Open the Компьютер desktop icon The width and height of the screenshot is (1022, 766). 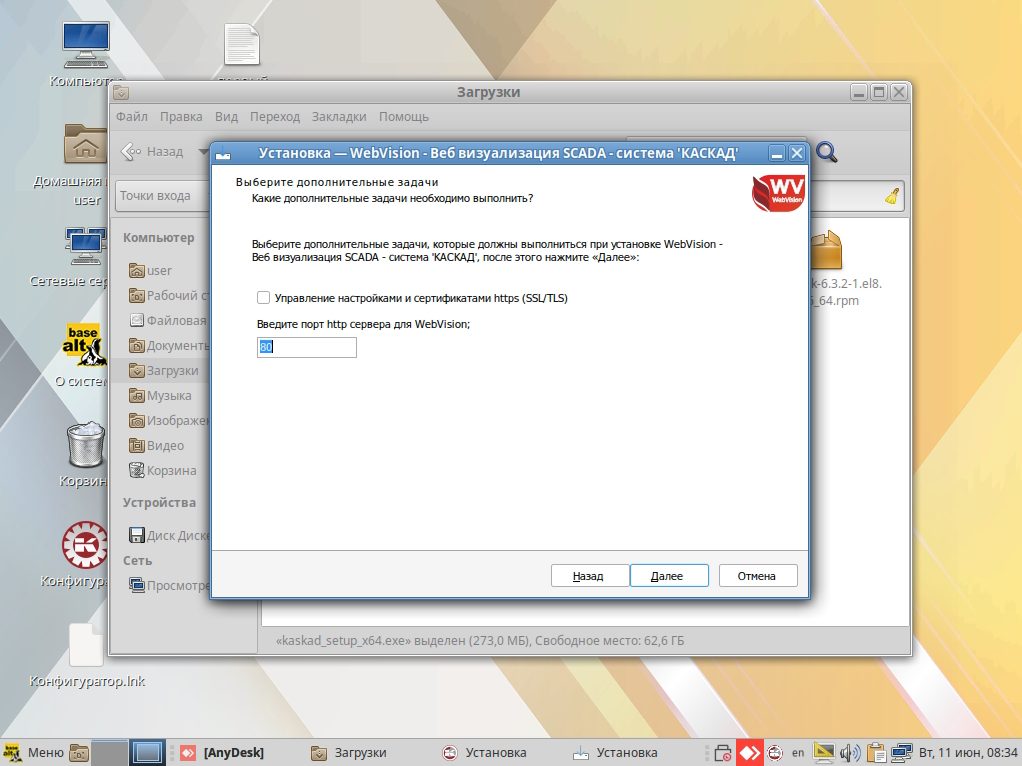86,50
